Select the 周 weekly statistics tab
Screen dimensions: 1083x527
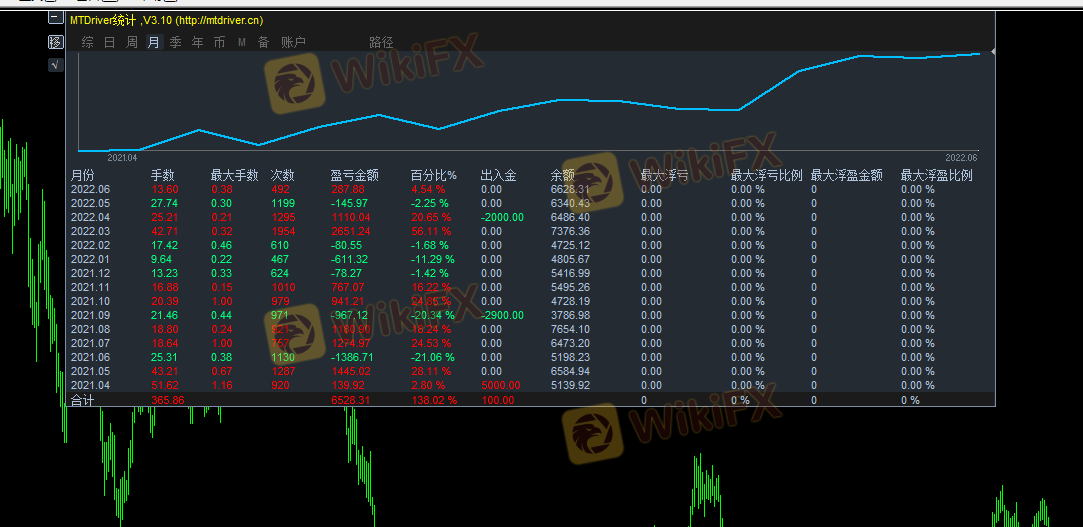click(x=131, y=42)
